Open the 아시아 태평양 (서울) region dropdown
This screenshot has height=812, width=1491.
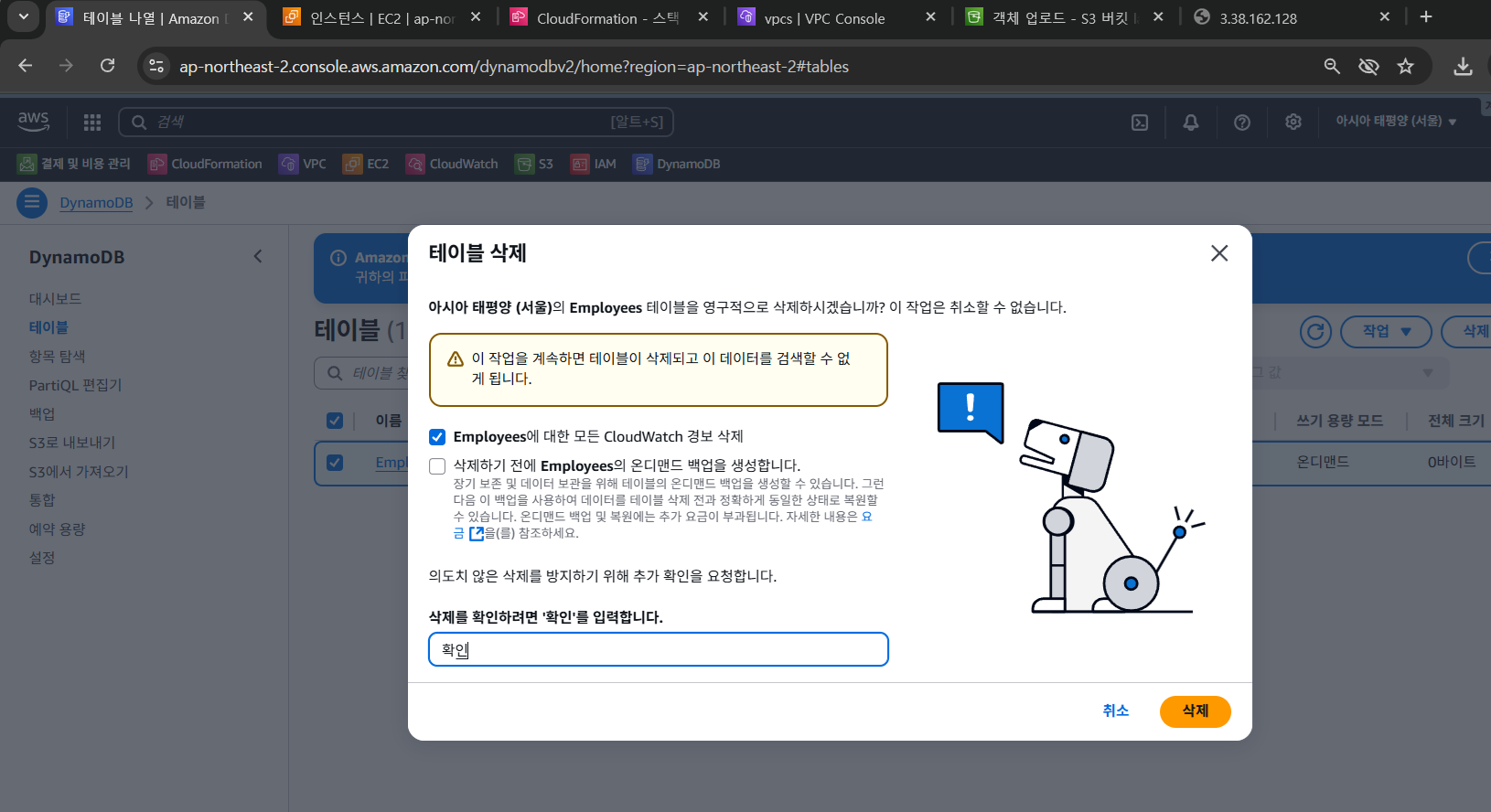coord(1396,122)
